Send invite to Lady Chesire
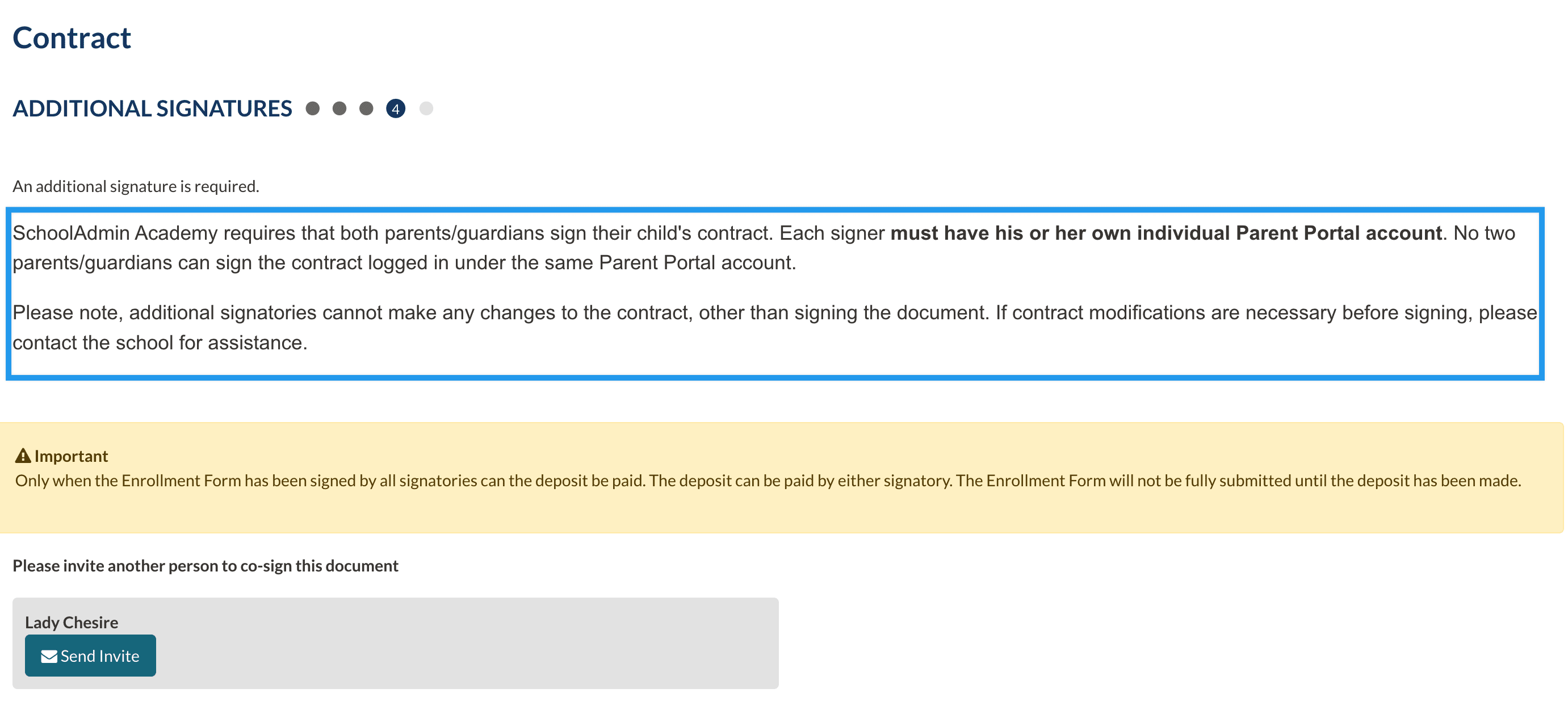The height and width of the screenshot is (701, 1568). (x=90, y=656)
